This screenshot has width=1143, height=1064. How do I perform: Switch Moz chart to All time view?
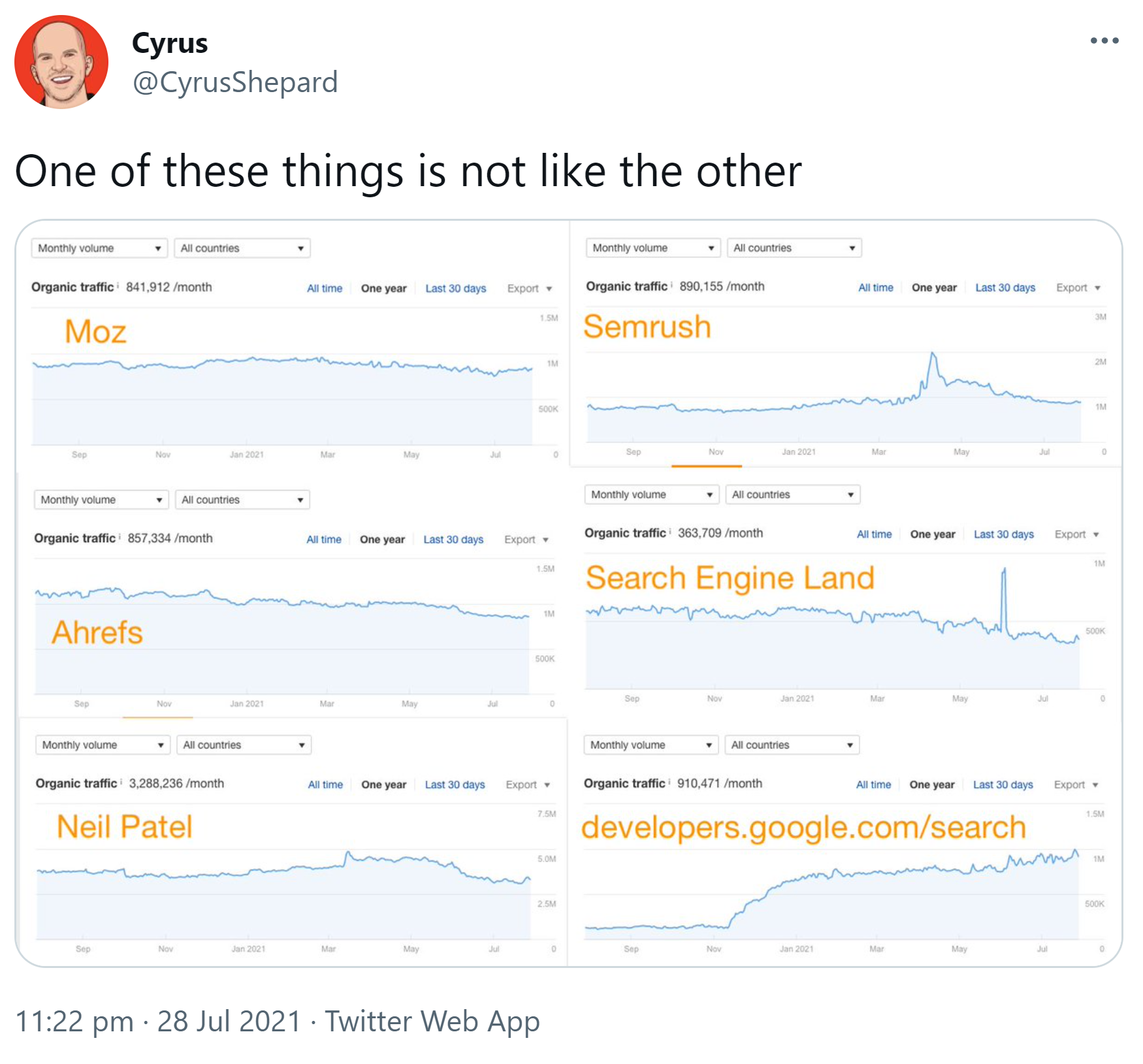pos(325,288)
